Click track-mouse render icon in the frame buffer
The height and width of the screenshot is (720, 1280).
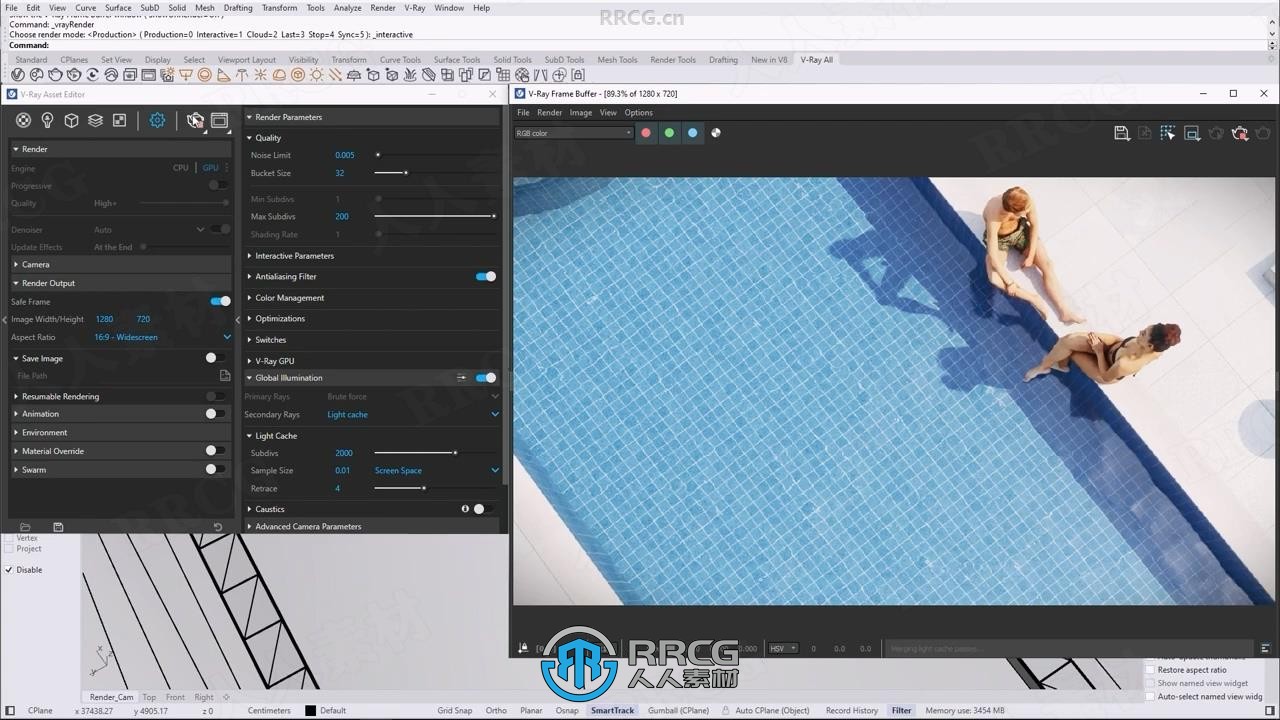coord(1168,133)
